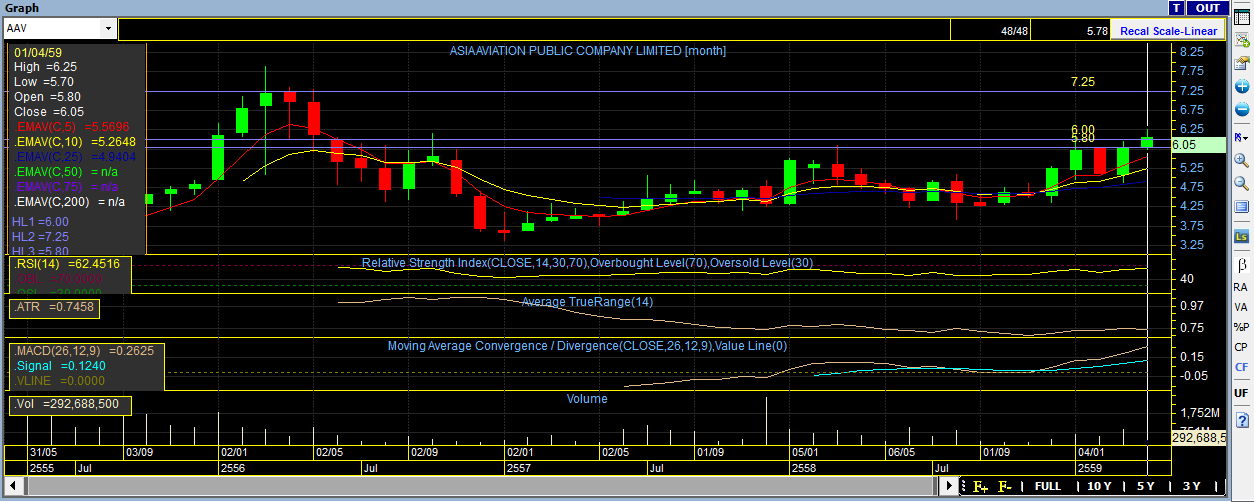Click the Vol =292,688,500 label
The width and height of the screenshot is (1254, 502).
tap(68, 404)
